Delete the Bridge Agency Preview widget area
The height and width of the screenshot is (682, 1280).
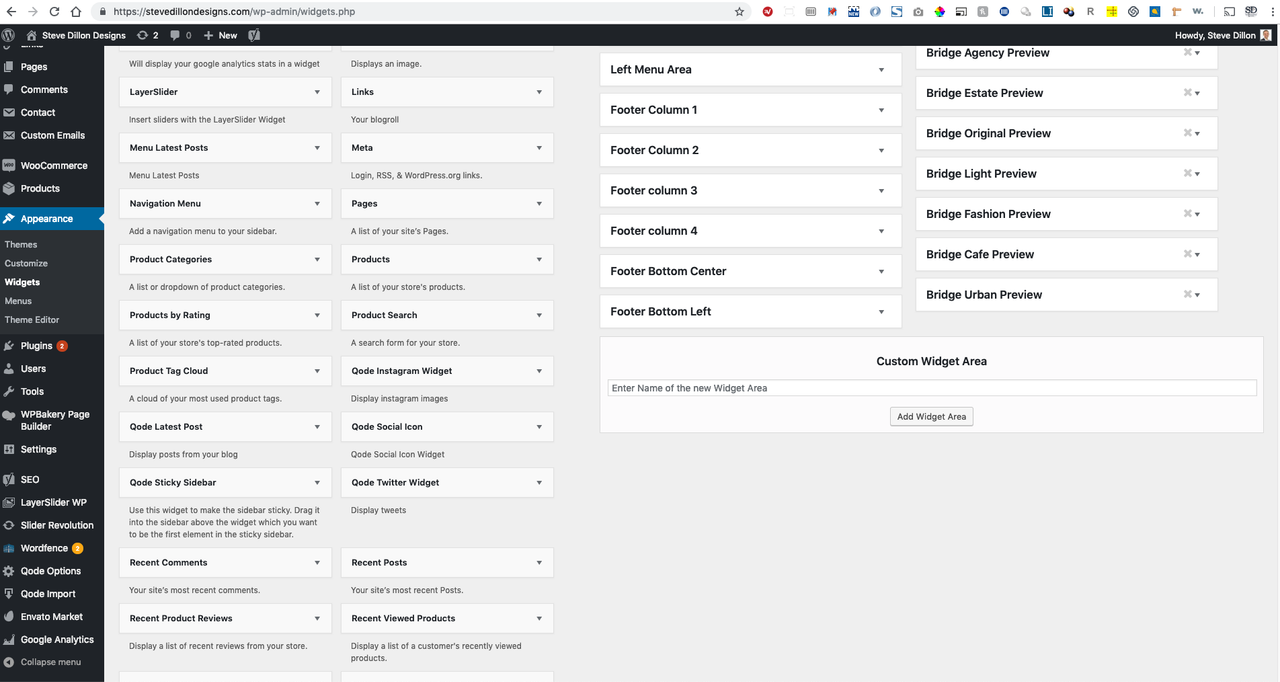tap(1188, 52)
